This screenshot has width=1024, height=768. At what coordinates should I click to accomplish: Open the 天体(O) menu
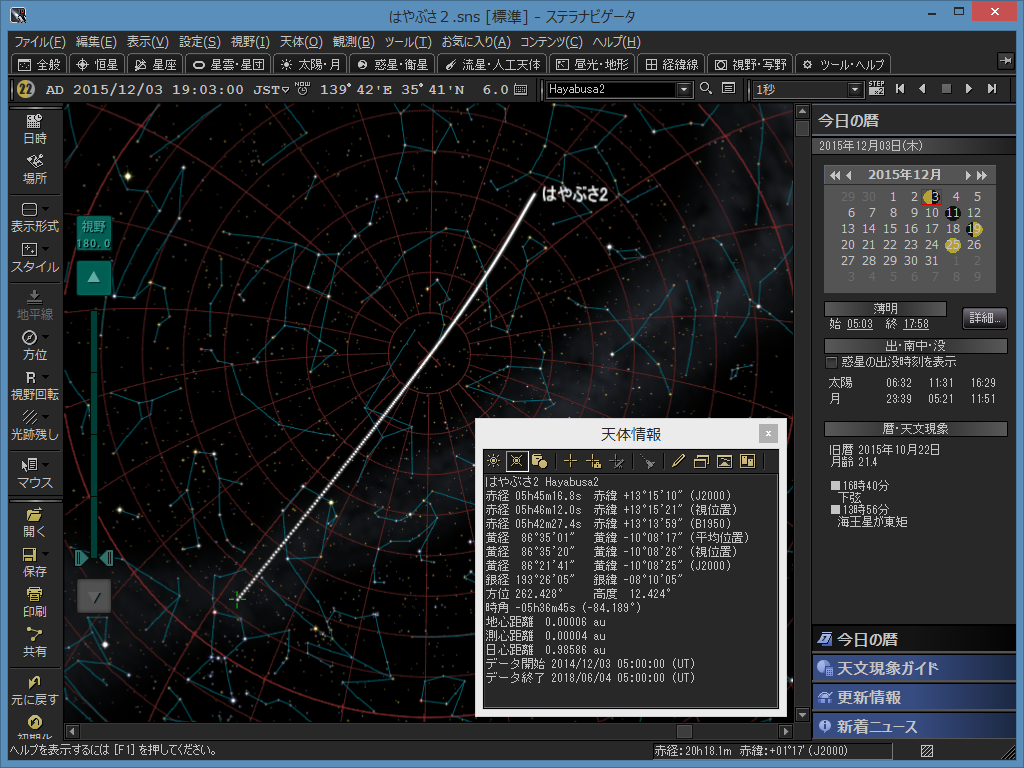(300, 42)
